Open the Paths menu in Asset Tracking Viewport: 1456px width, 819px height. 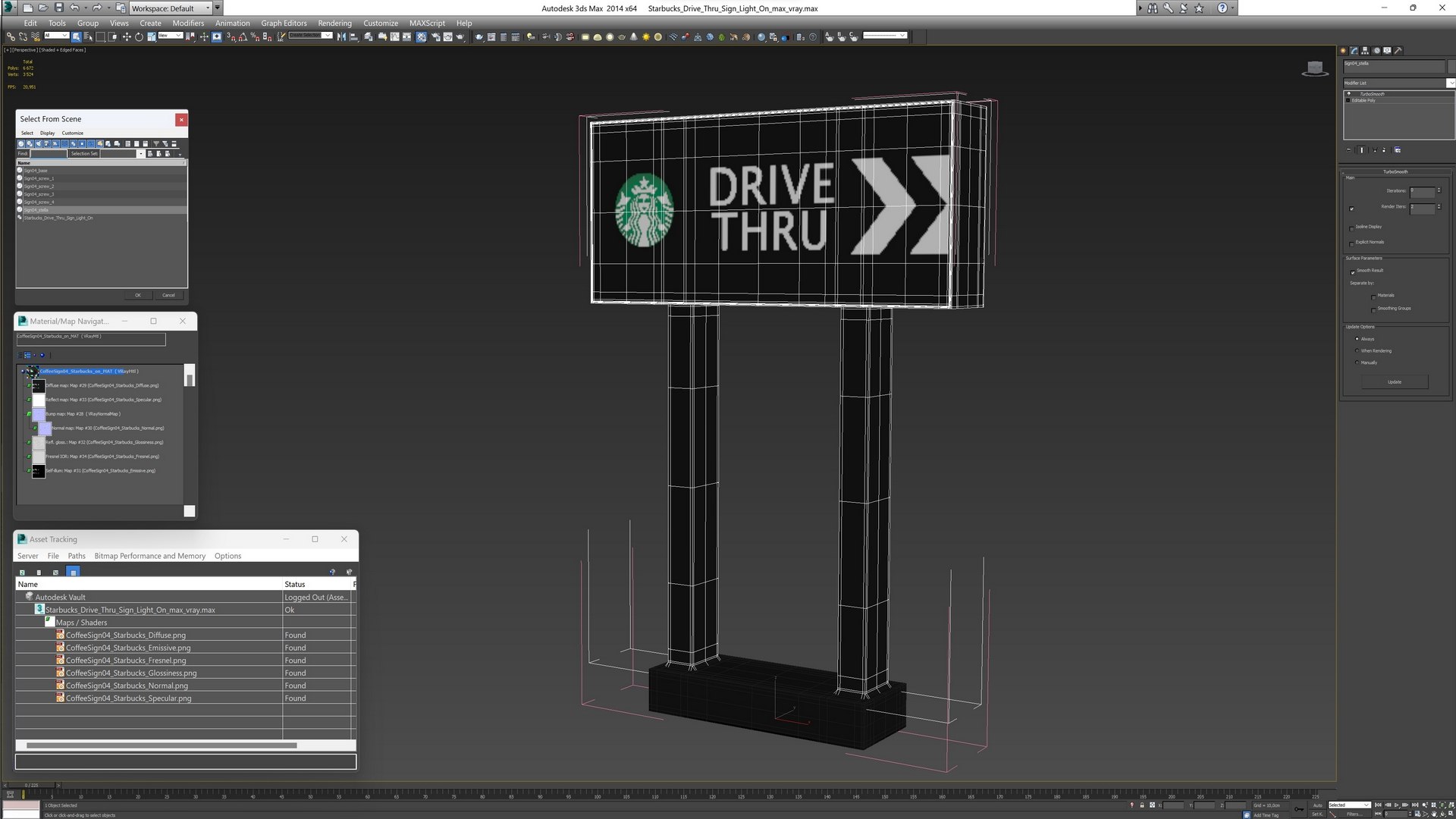coord(76,556)
